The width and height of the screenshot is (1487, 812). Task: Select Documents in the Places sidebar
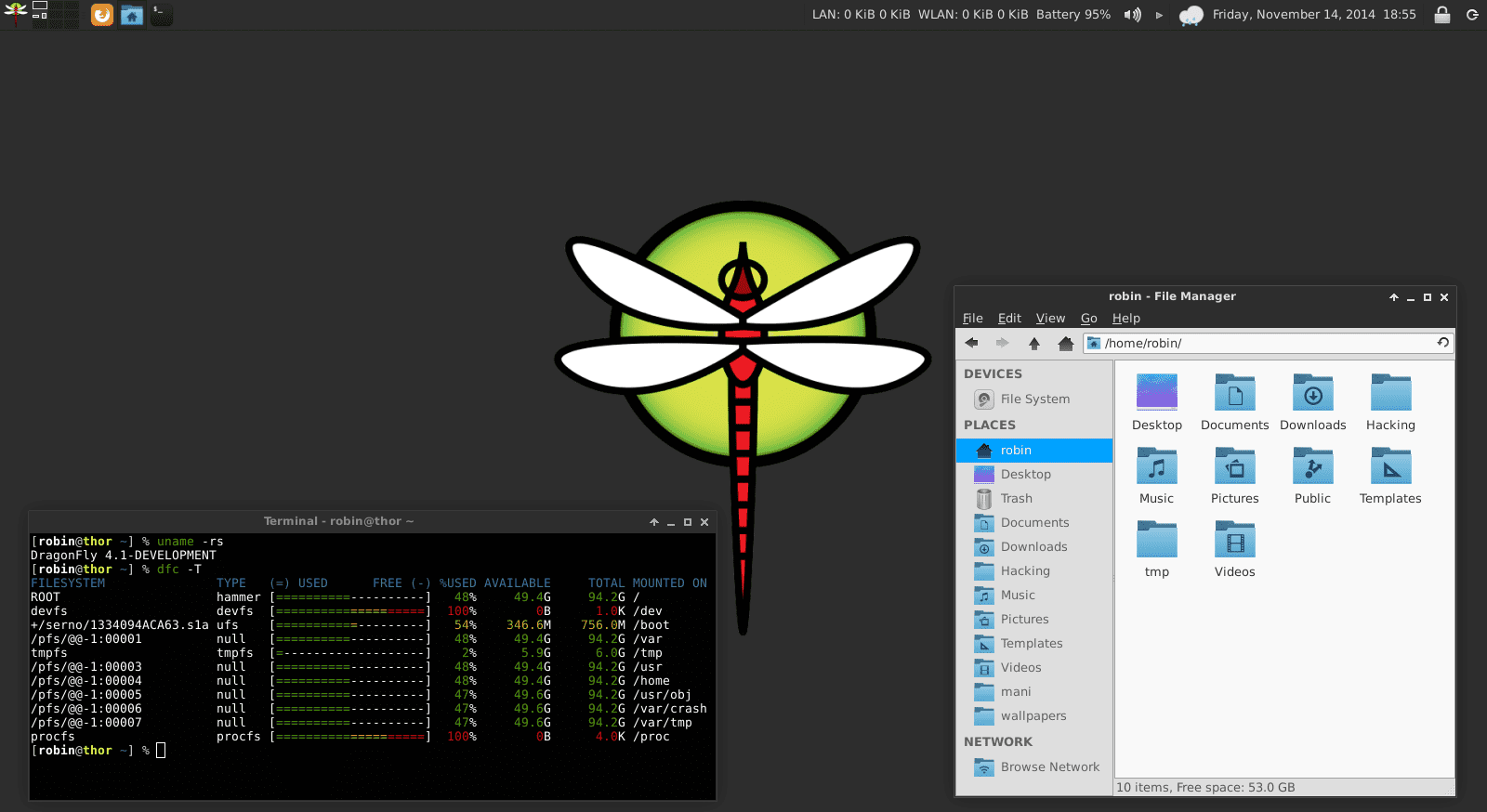point(1034,523)
